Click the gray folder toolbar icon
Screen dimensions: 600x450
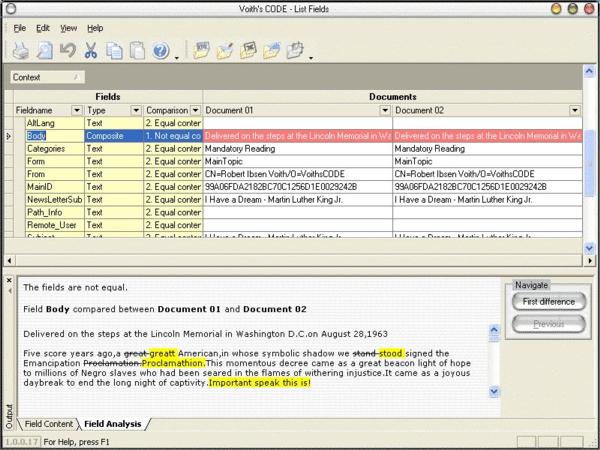pyautogui.click(x=295, y=51)
